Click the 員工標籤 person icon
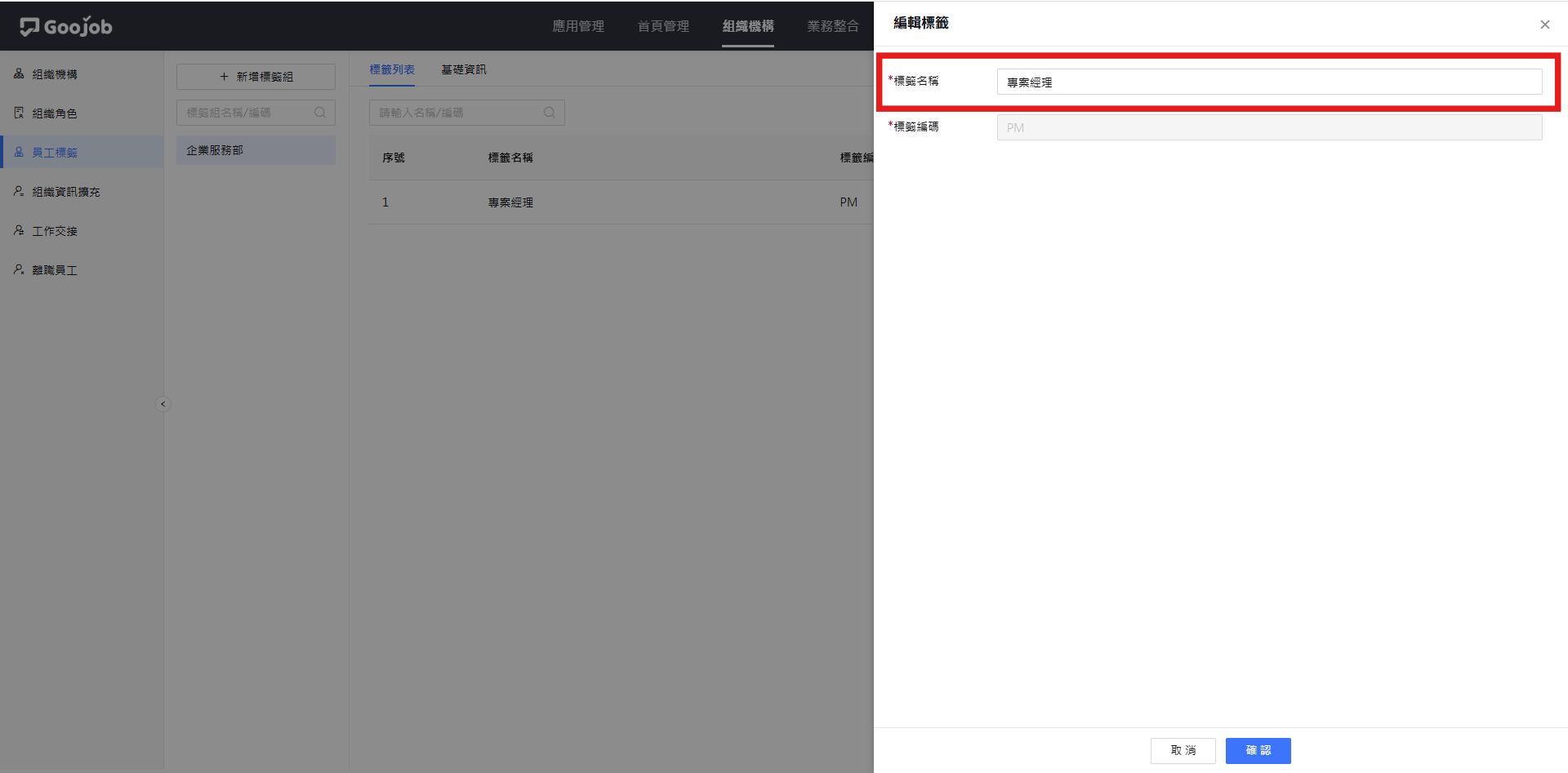Image resolution: width=1568 pixels, height=773 pixels. click(19, 152)
